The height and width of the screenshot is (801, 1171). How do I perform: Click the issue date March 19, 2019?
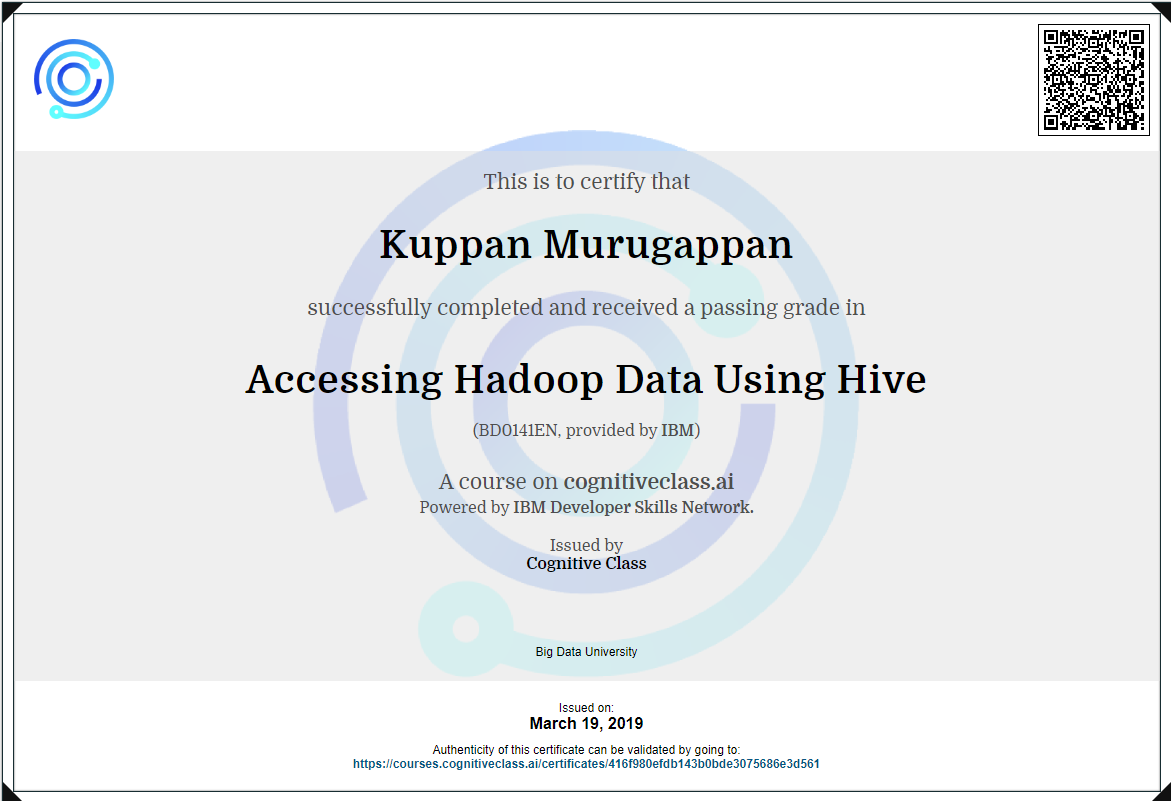tap(586, 723)
